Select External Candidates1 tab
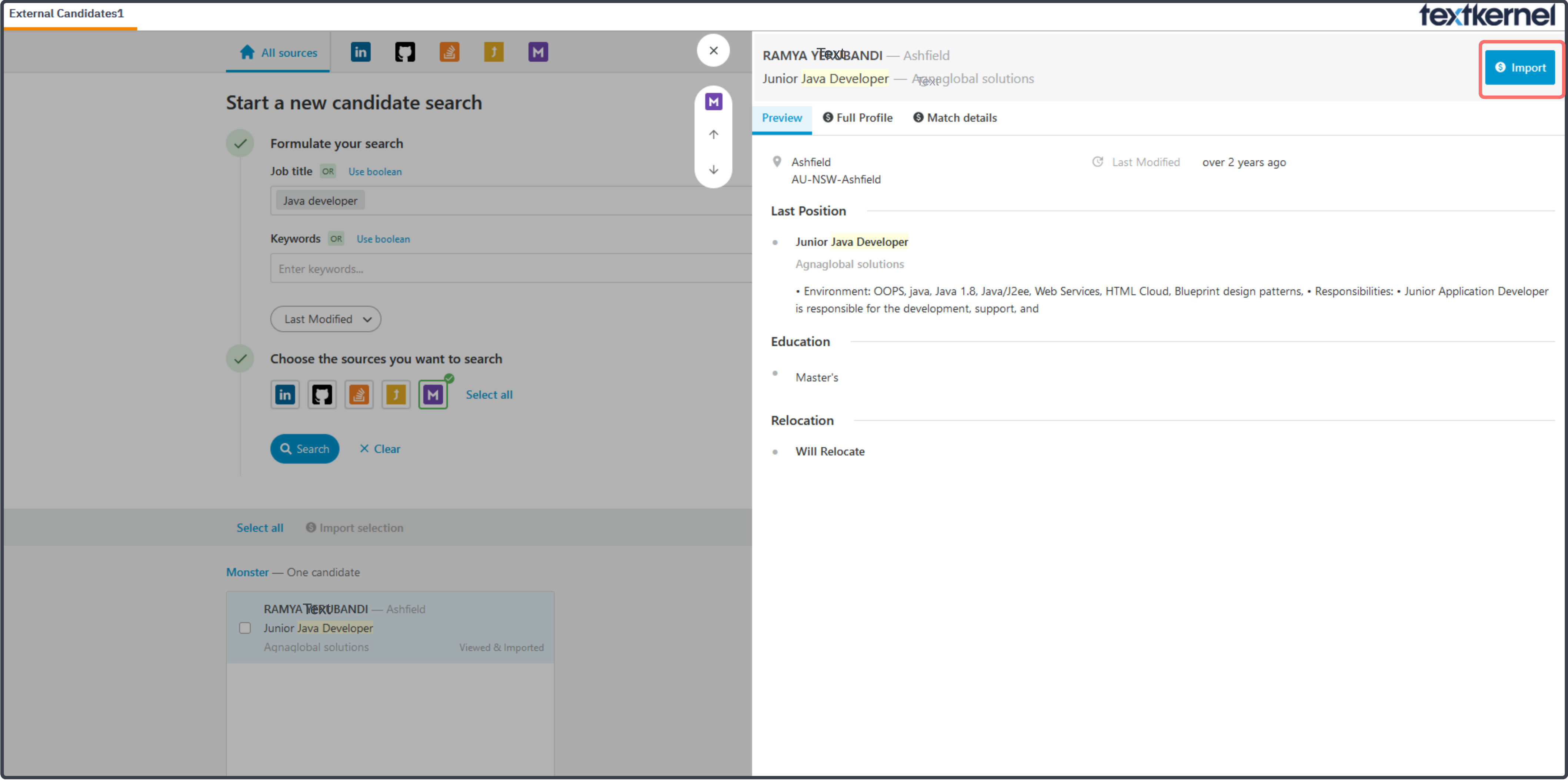The width and height of the screenshot is (1568, 780). [66, 14]
